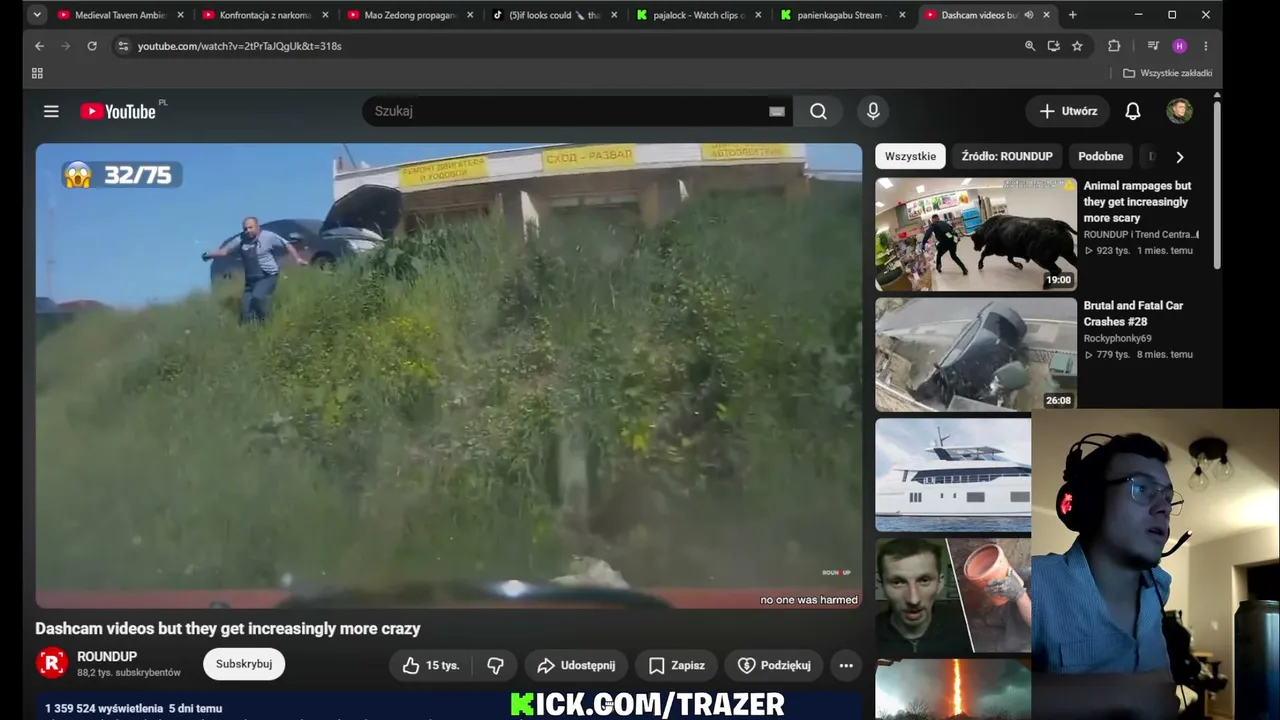Select the Wszystkie filter chip
The height and width of the screenshot is (720, 1280).
click(910, 156)
